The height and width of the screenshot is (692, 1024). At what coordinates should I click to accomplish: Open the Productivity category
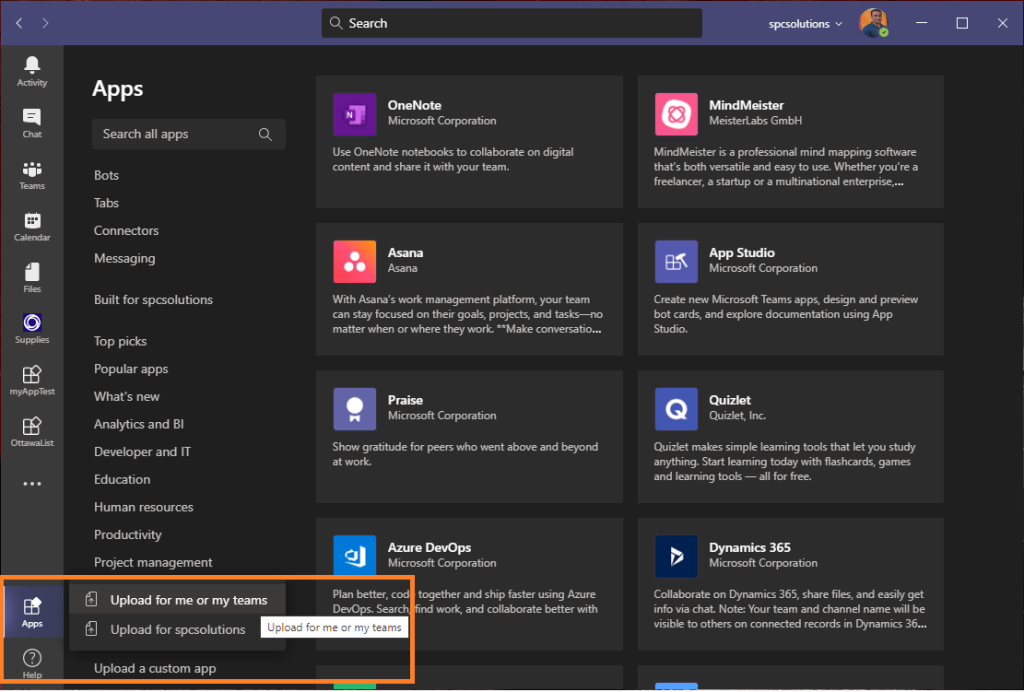click(x=127, y=535)
